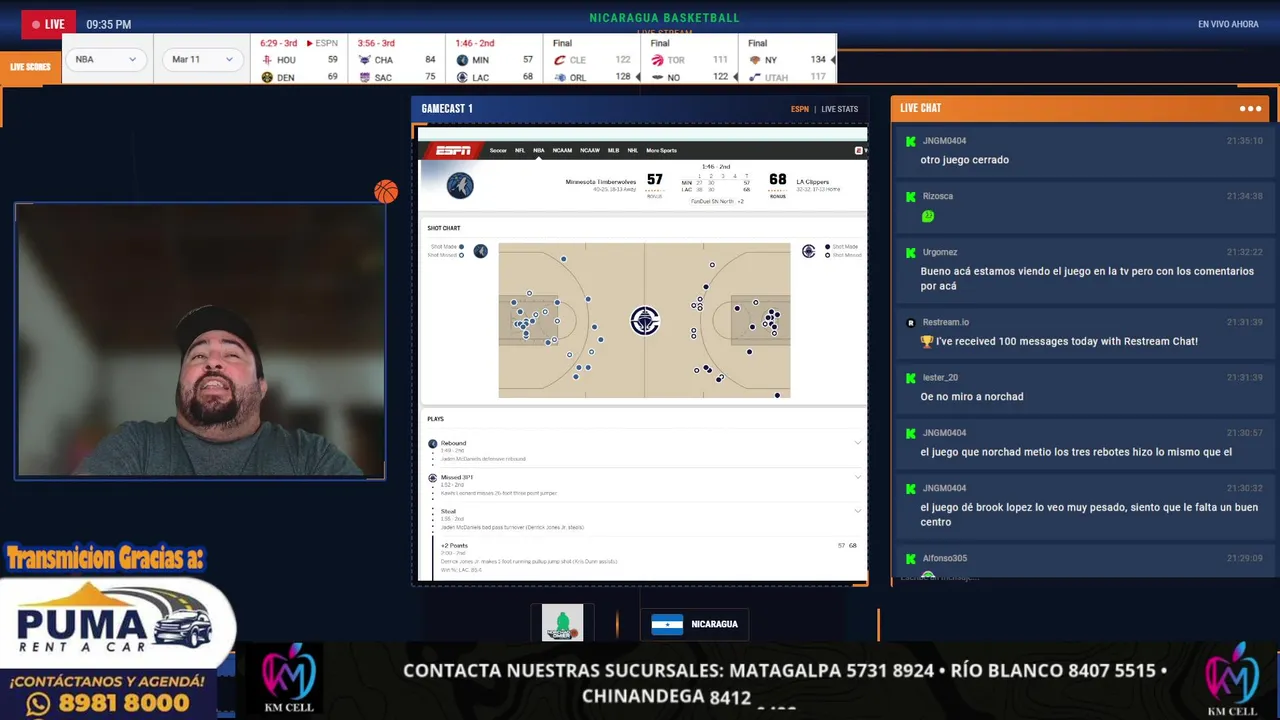This screenshot has width=1280, height=720.
Task: Click the Clippers icon on Missed 3PT play
Action: [433, 477]
